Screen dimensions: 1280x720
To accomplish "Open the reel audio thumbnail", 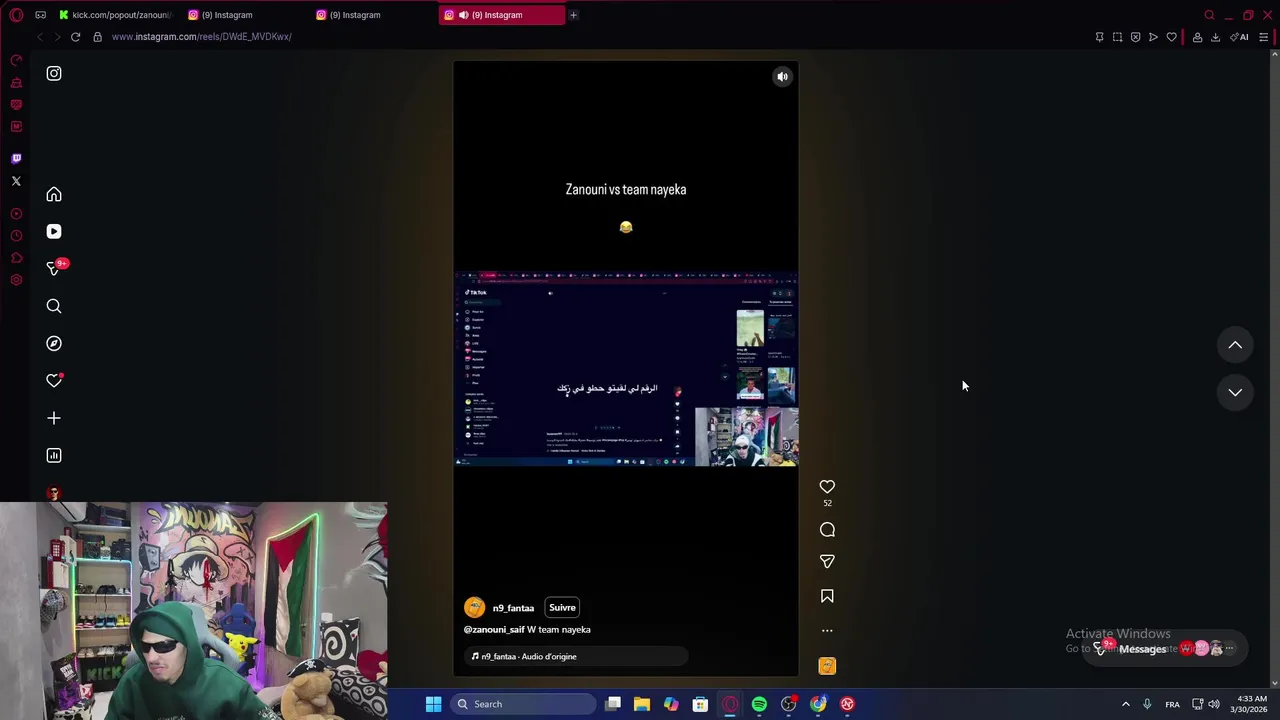I will coord(827,666).
